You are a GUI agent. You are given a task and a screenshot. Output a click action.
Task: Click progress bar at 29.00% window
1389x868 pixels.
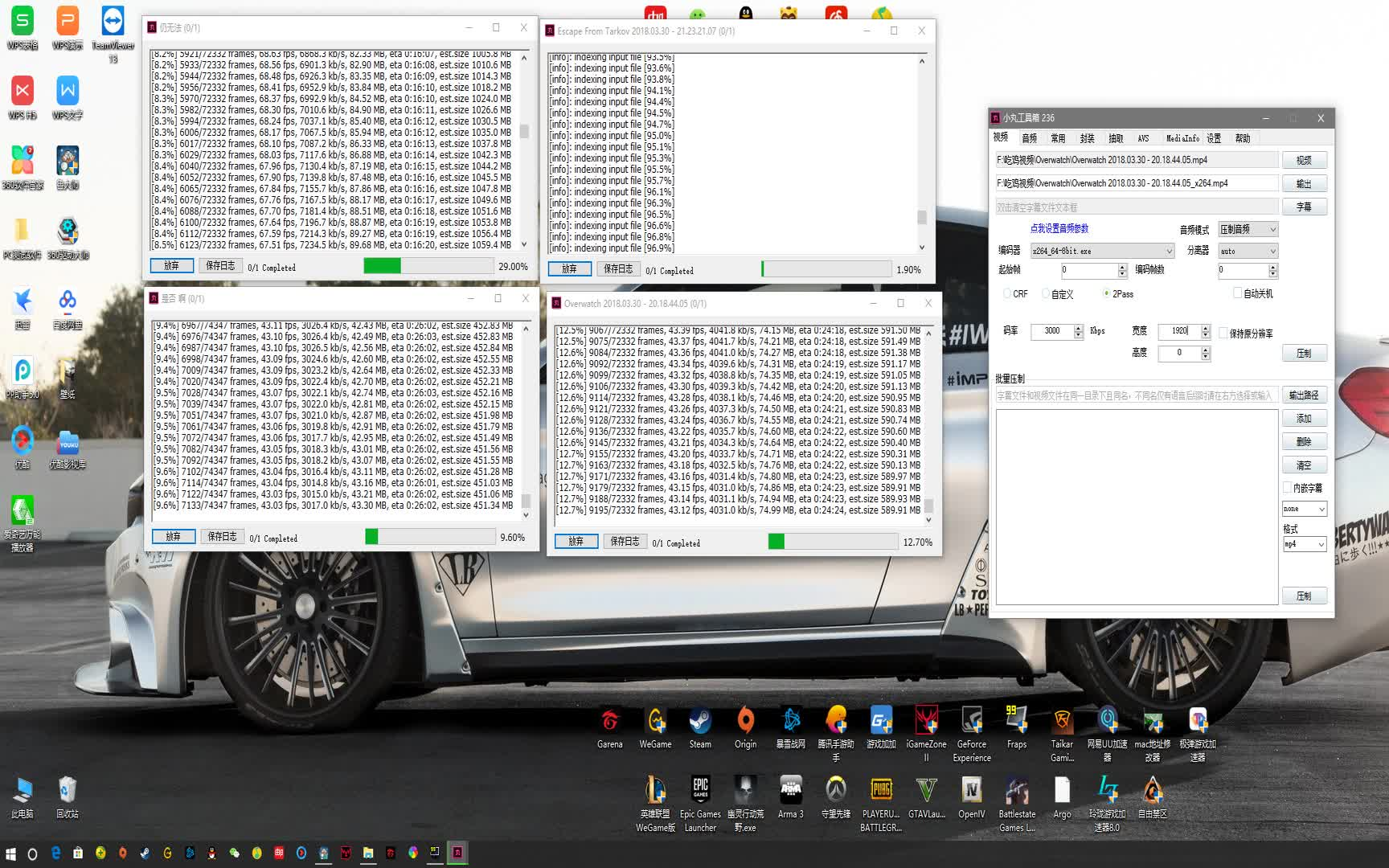click(428, 266)
